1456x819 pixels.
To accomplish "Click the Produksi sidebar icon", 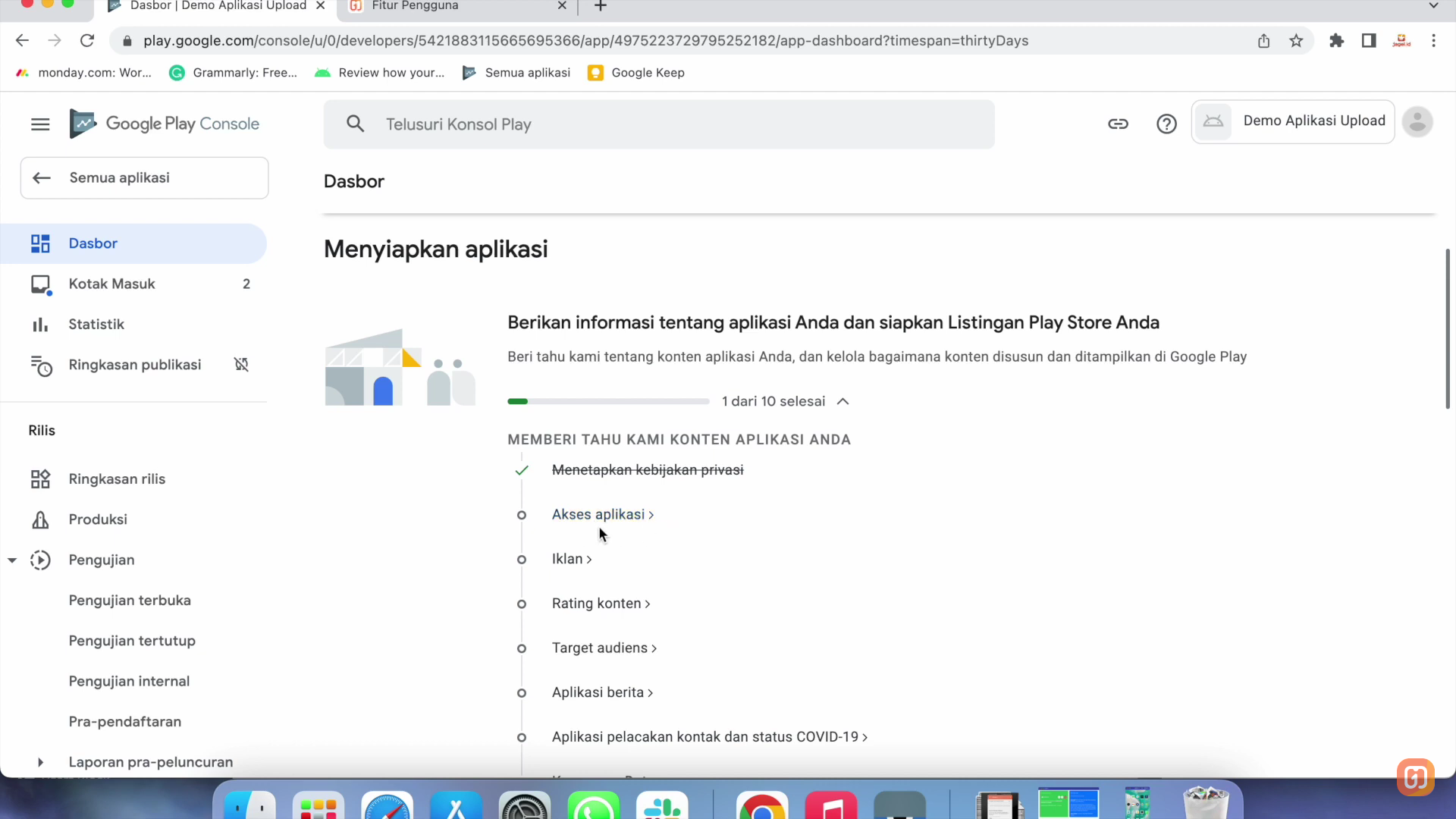I will pos(40,519).
